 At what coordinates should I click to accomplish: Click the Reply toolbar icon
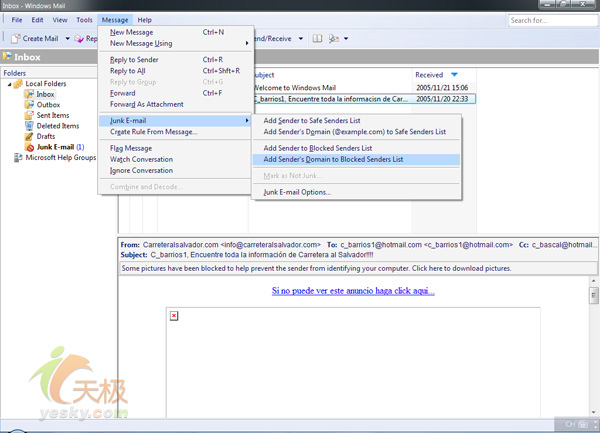80,39
